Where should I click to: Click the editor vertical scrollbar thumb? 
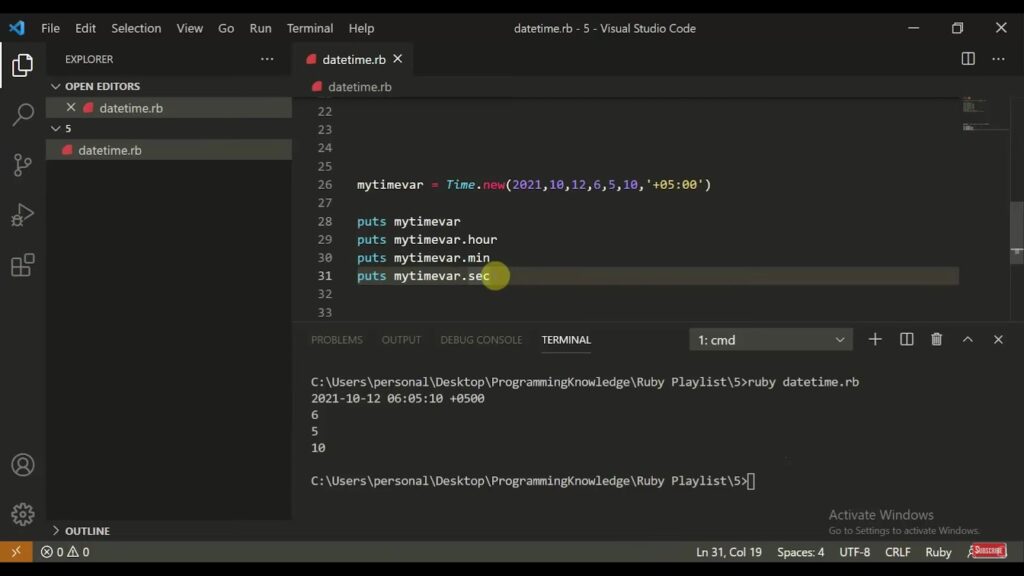(x=1016, y=232)
